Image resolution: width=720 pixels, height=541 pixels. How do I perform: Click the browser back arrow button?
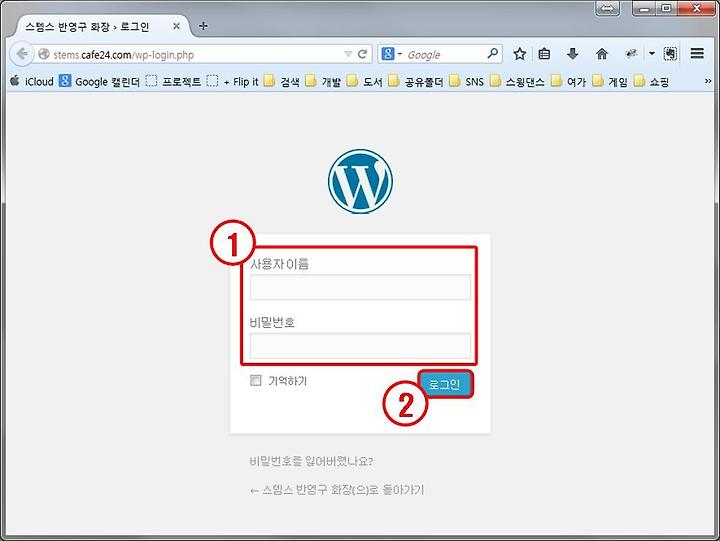21,54
